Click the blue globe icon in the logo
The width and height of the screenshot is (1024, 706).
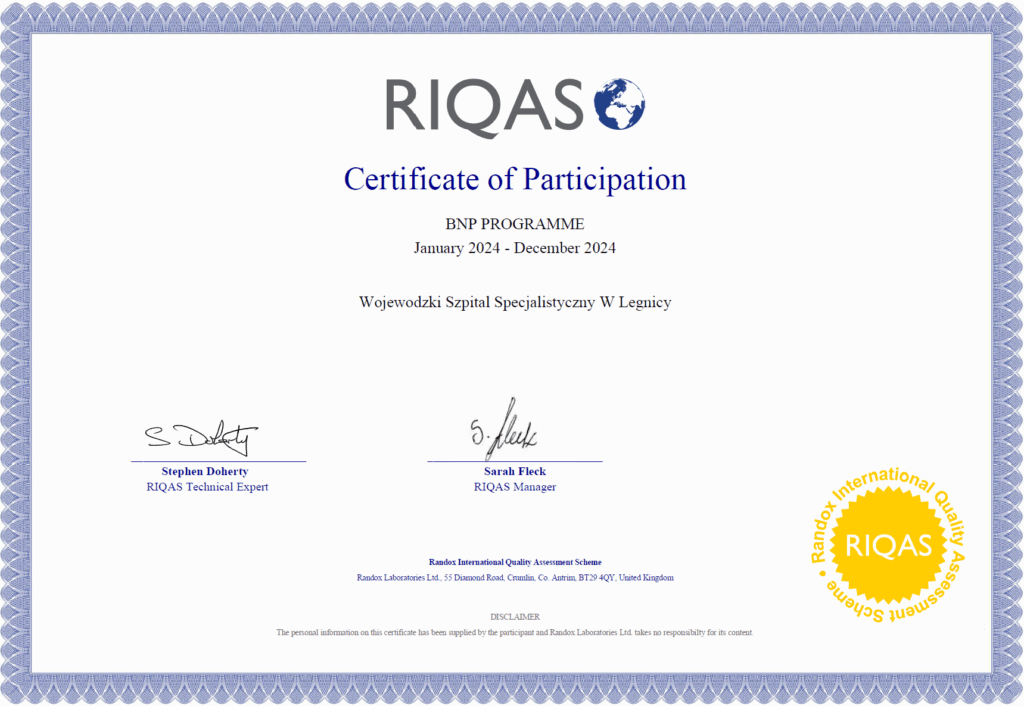point(619,104)
